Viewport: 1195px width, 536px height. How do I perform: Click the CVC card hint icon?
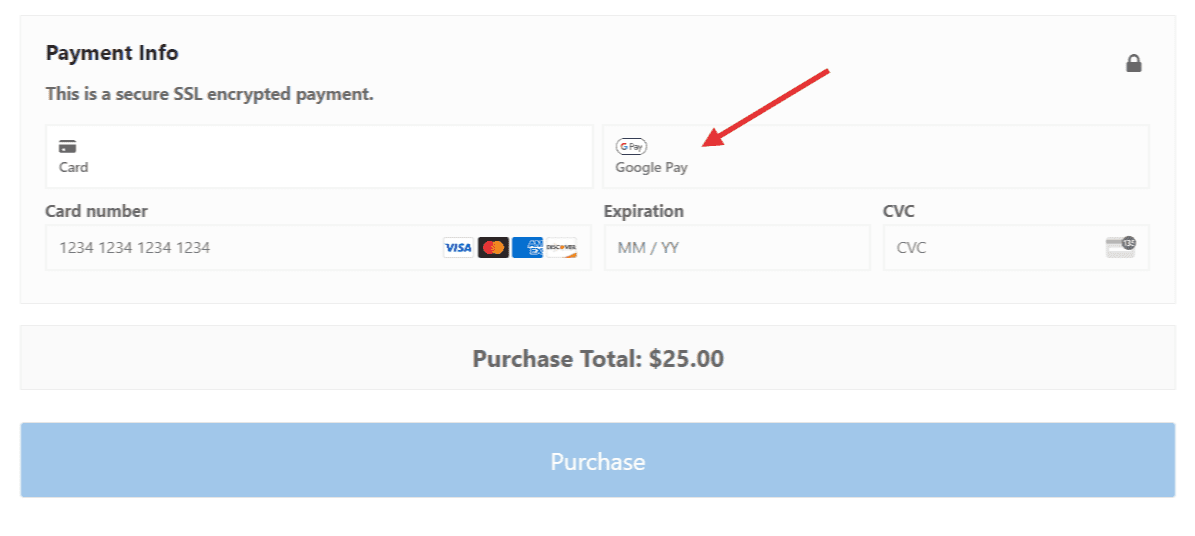(1121, 247)
